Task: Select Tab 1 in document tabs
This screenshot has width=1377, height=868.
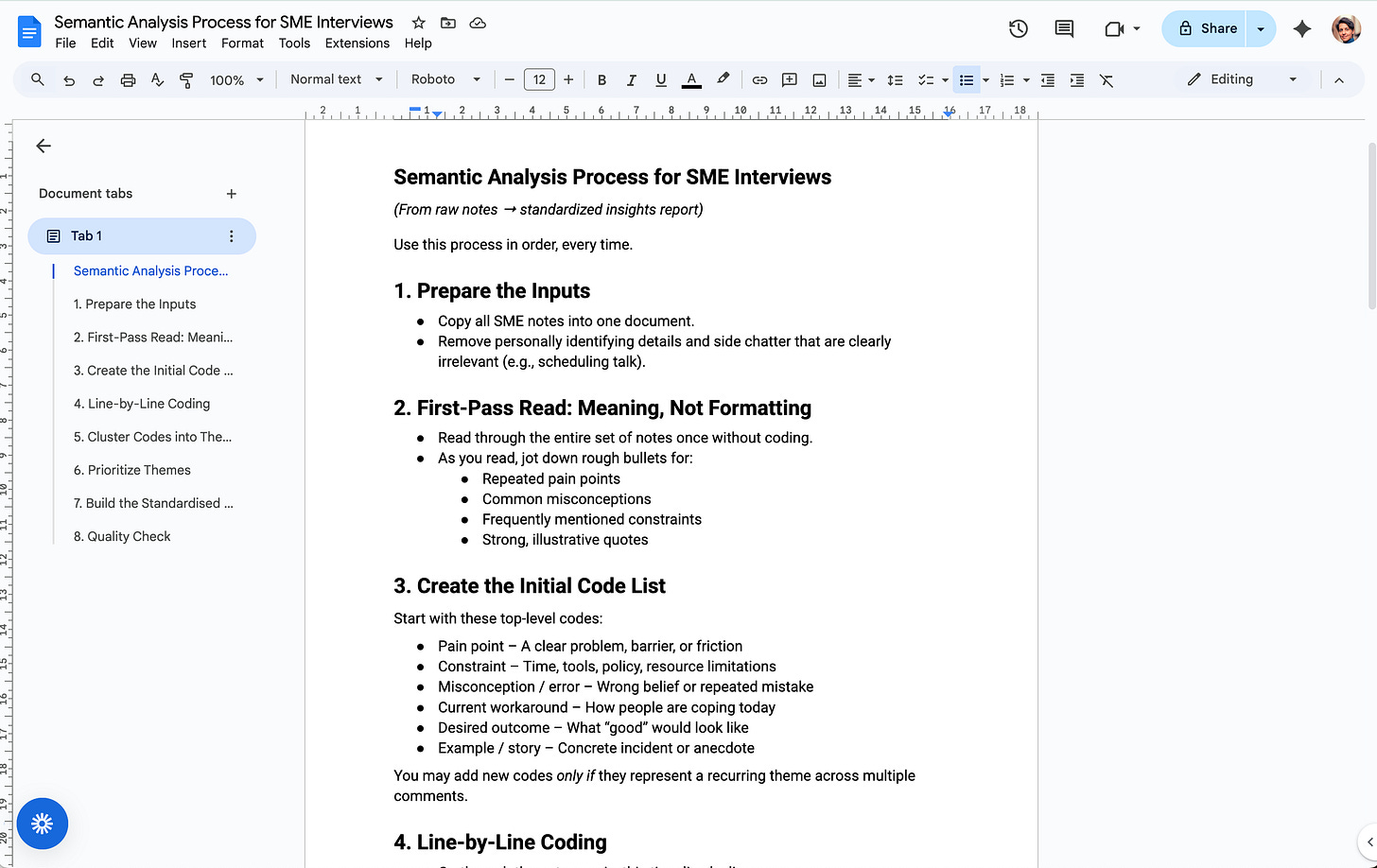Action: 142,236
